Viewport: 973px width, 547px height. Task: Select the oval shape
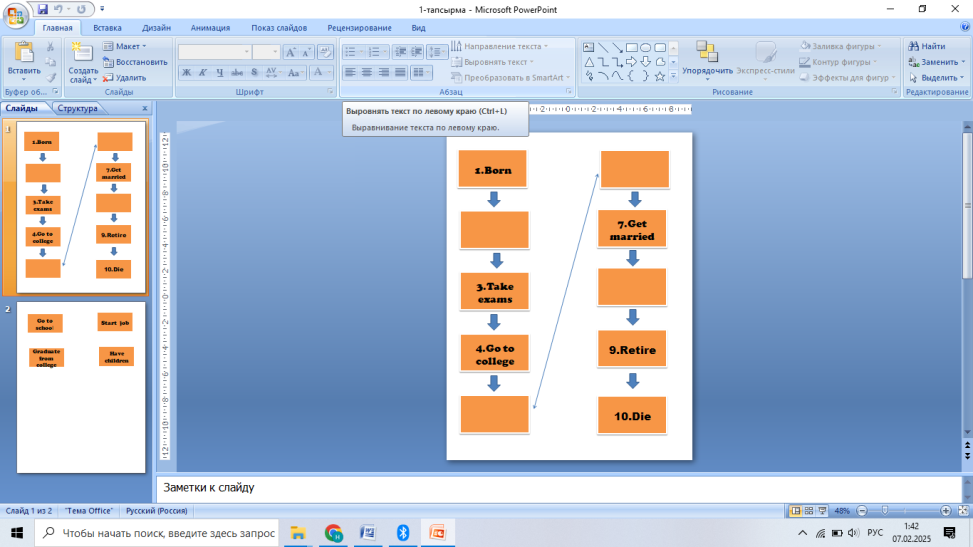tap(646, 47)
